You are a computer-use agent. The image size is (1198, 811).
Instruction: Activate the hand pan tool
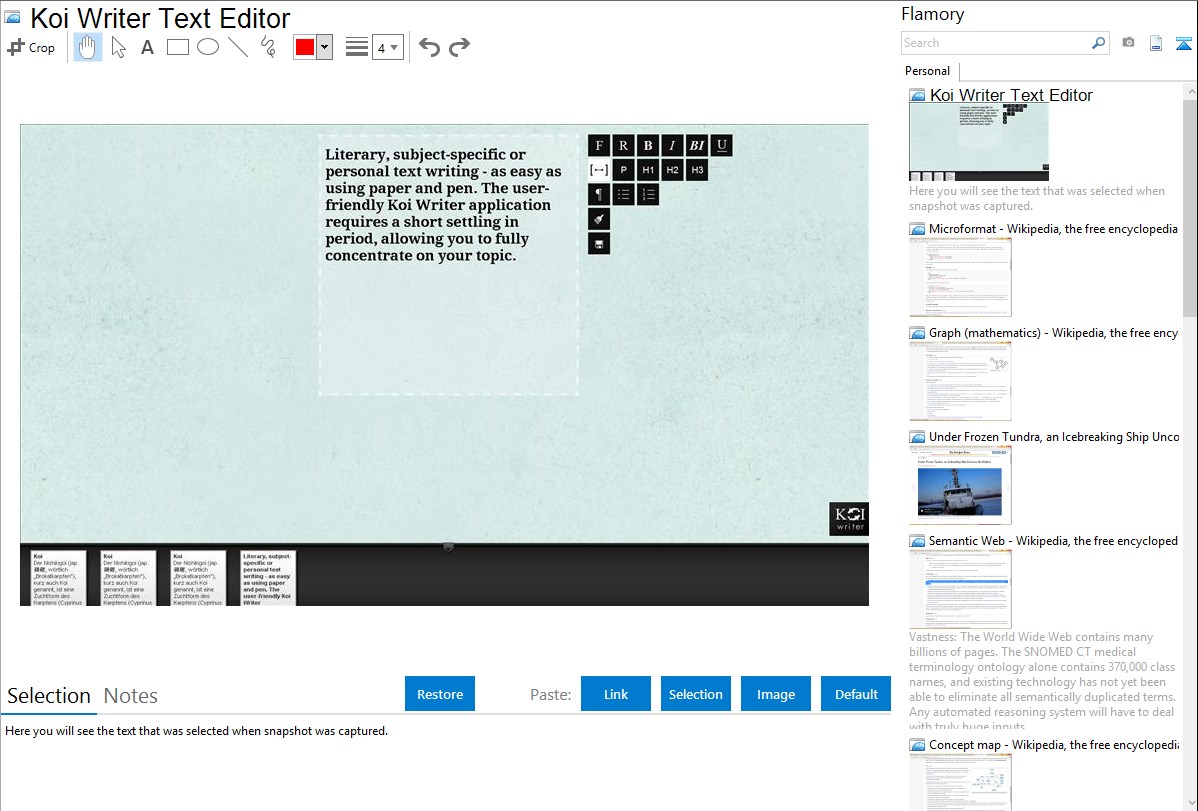click(x=87, y=47)
